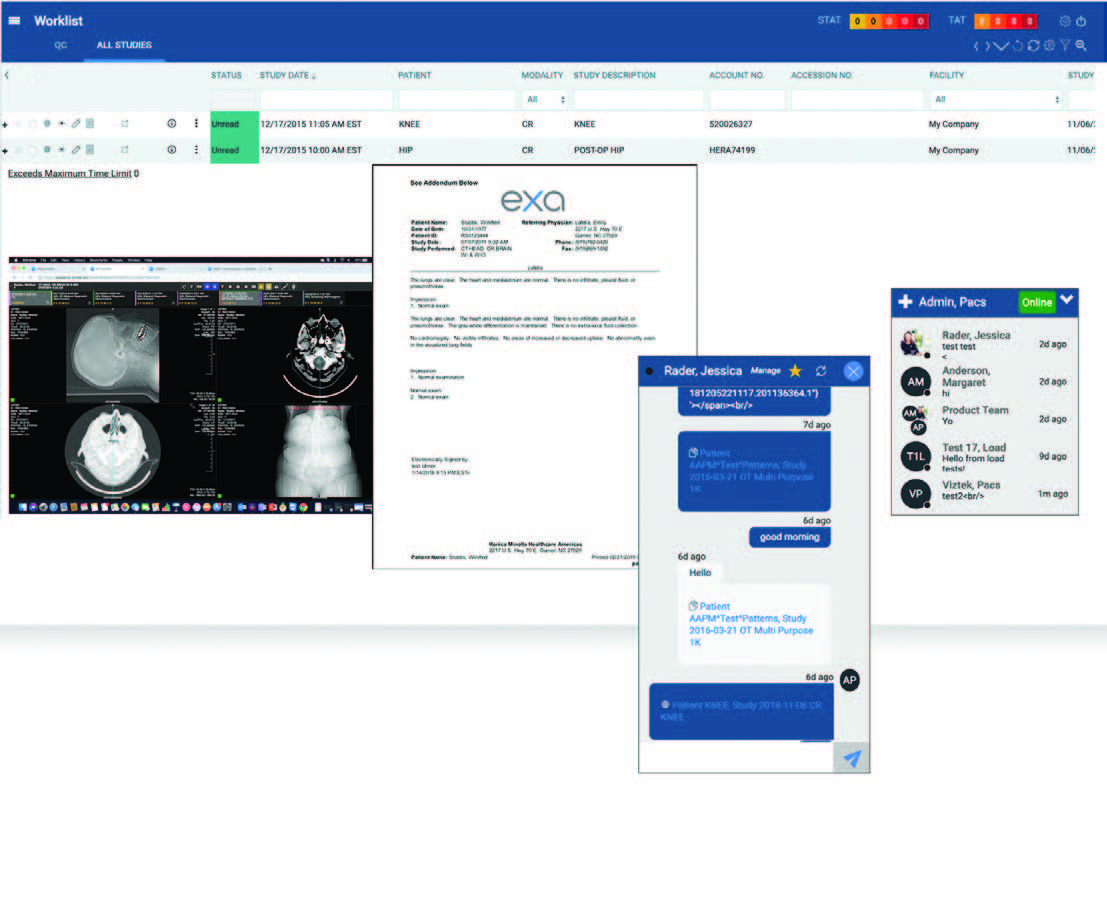
Task: Select the header checkbox for all studies
Action: coord(32,78)
